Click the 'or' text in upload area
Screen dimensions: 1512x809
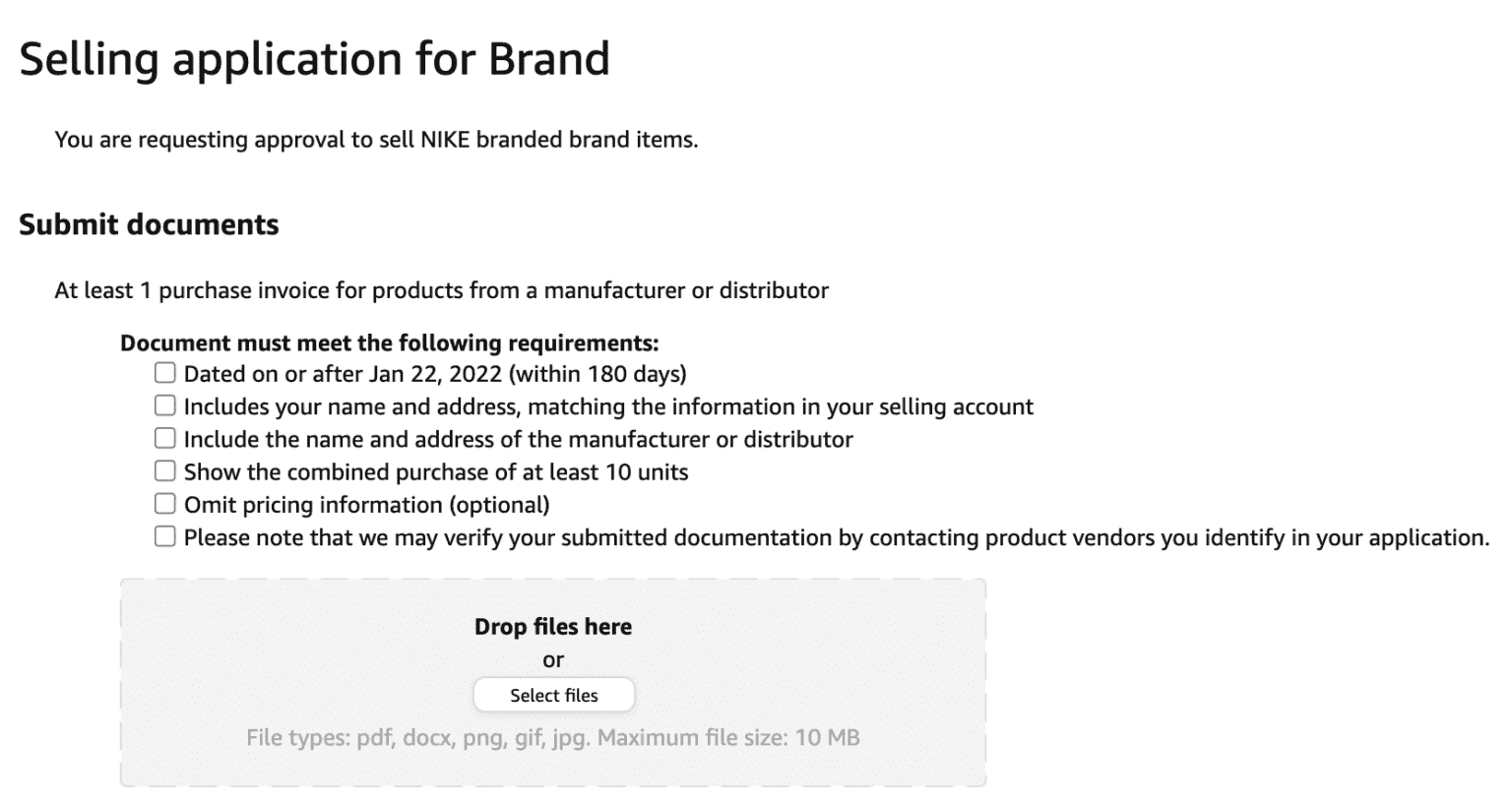(553, 660)
